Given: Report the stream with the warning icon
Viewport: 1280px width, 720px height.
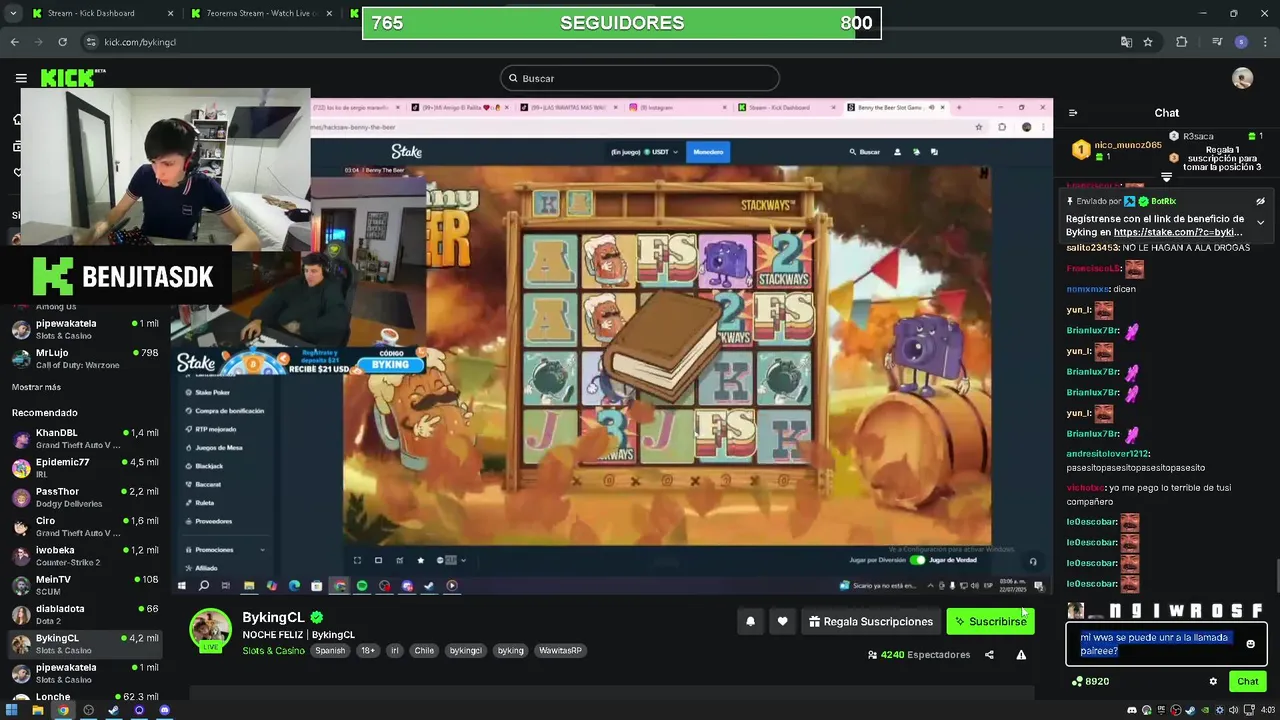Looking at the screenshot, I should pos(1021,655).
